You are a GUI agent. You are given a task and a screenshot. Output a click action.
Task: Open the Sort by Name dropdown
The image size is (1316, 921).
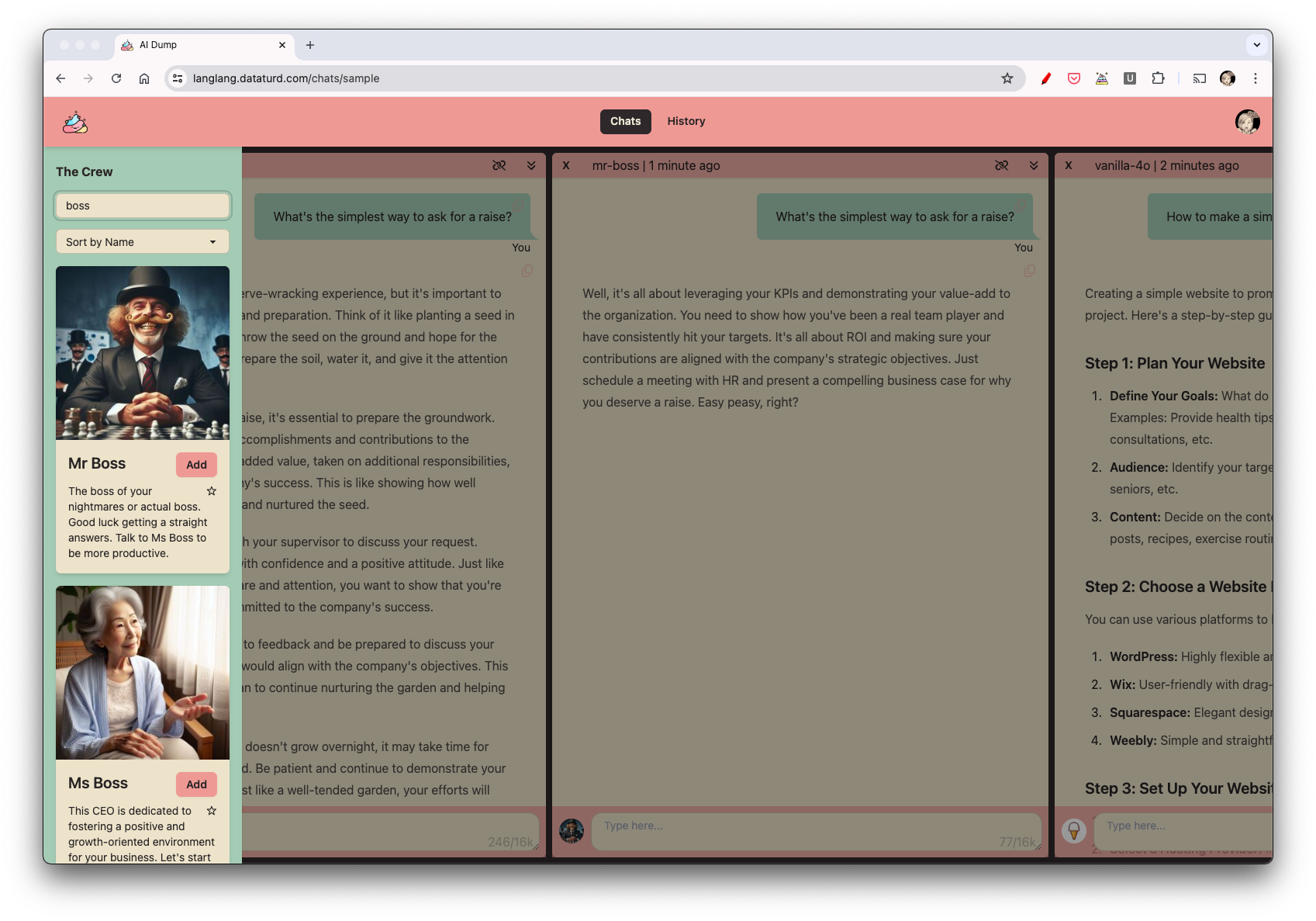click(x=142, y=241)
